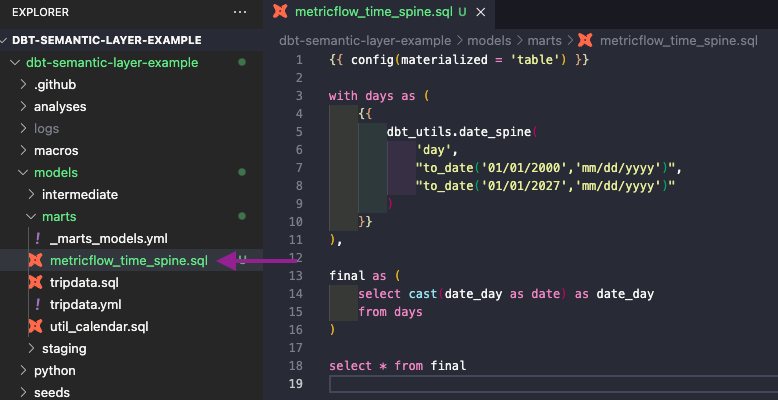Click line number 1 in gutter
Screen dimensions: 778x400
coord(299,60)
